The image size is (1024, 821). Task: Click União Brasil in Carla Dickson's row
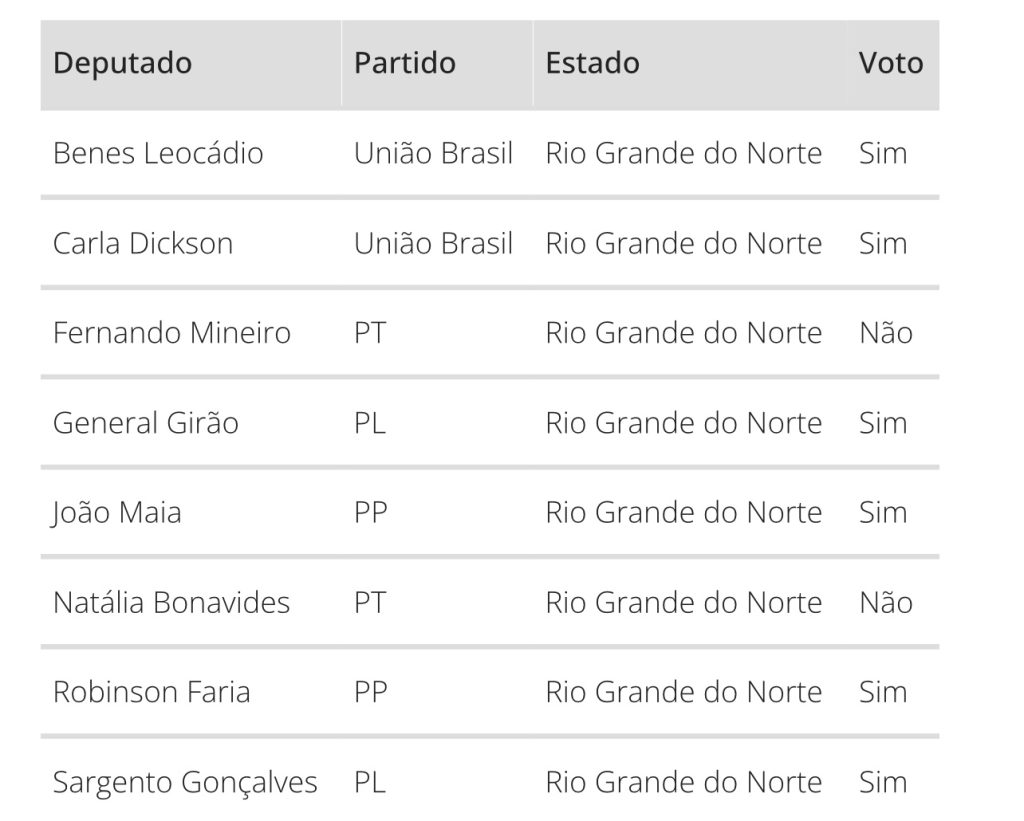434,244
